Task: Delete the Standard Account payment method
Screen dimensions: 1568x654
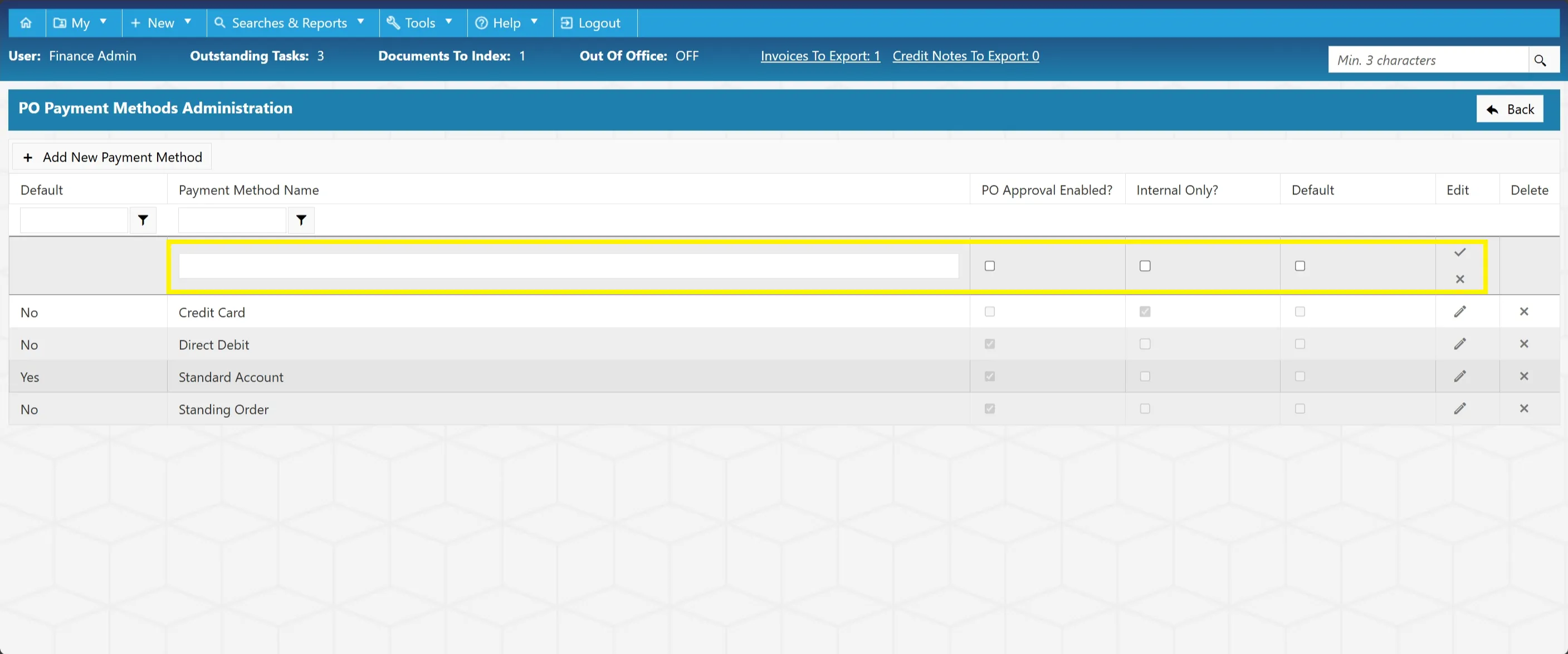Action: tap(1523, 375)
